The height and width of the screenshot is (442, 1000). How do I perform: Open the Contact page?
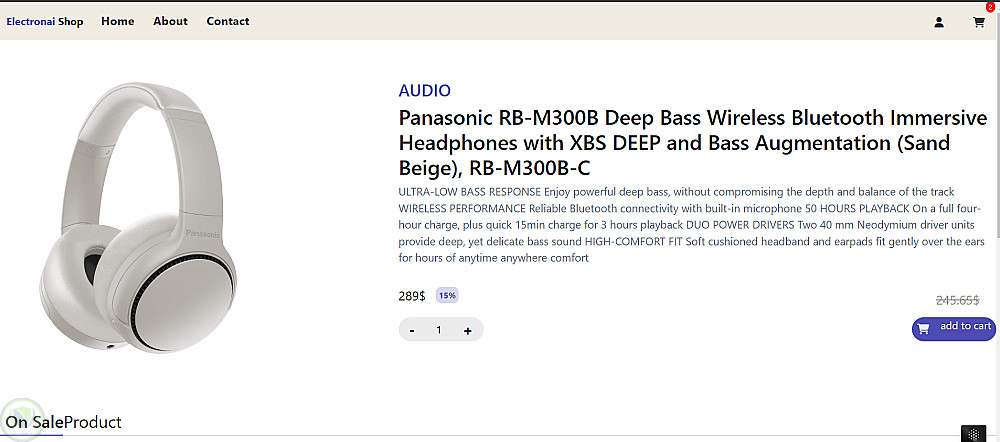coord(228,21)
